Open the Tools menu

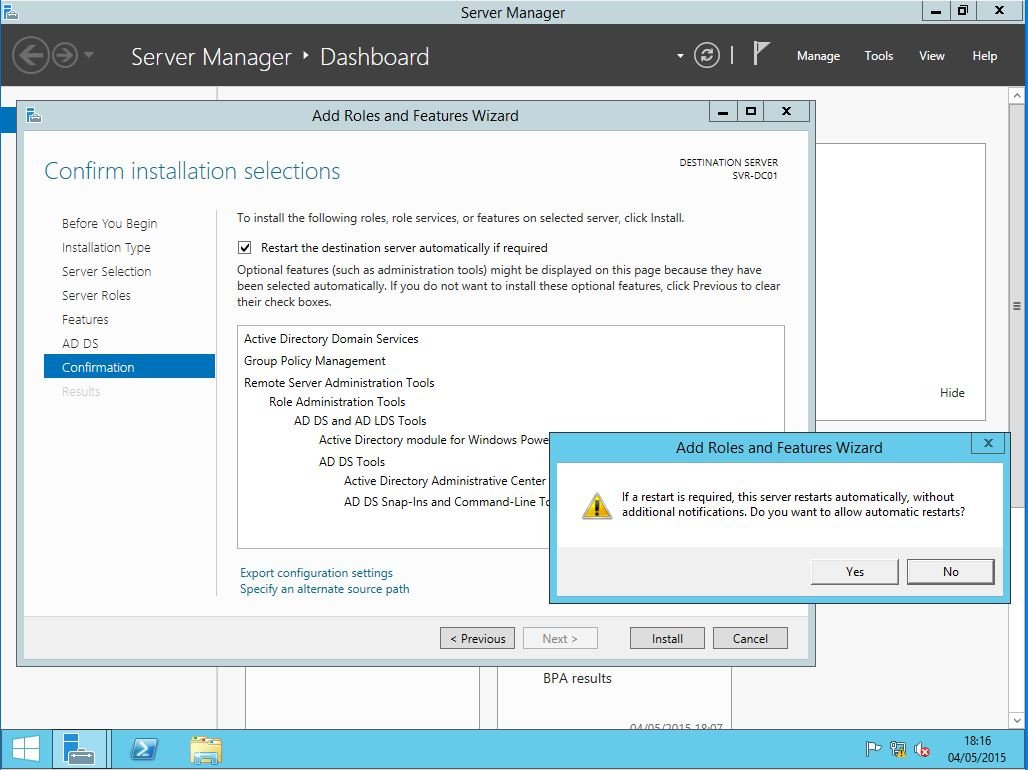pos(878,56)
